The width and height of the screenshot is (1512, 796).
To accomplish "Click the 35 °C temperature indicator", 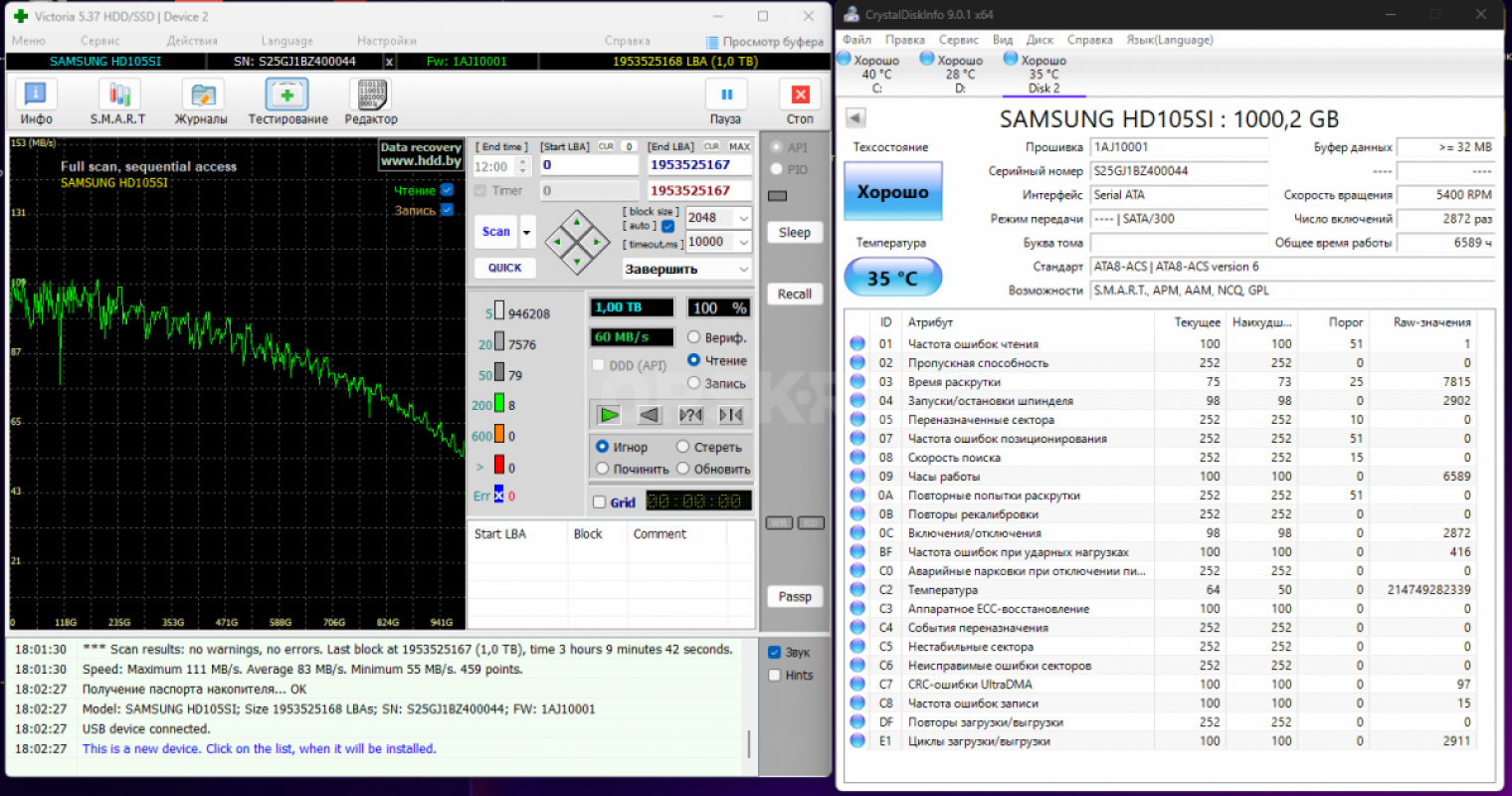I will (892, 278).
